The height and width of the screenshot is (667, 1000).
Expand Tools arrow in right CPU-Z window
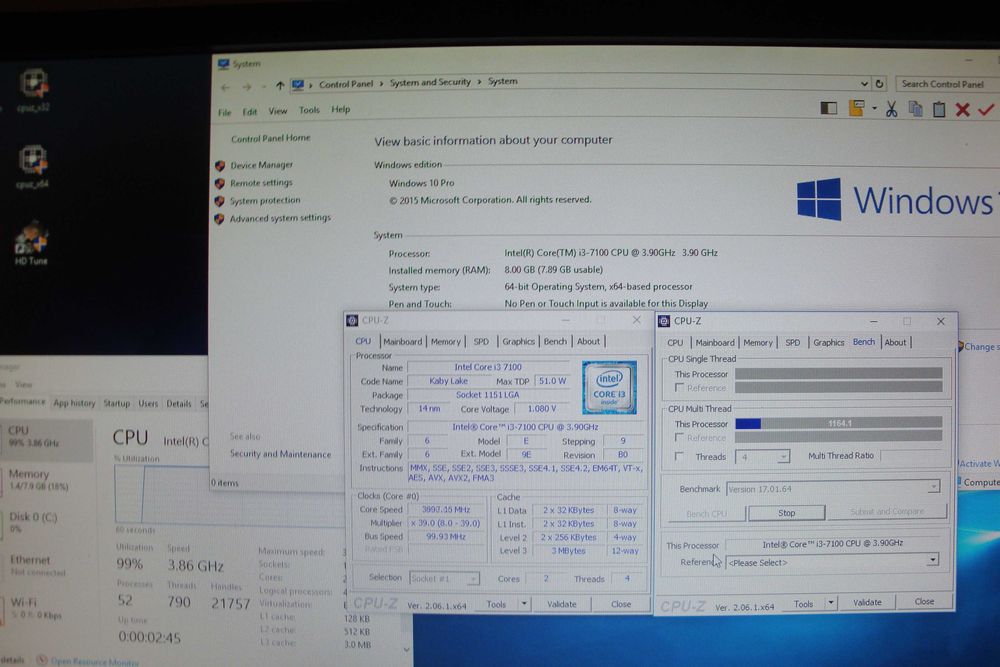[x=830, y=603]
